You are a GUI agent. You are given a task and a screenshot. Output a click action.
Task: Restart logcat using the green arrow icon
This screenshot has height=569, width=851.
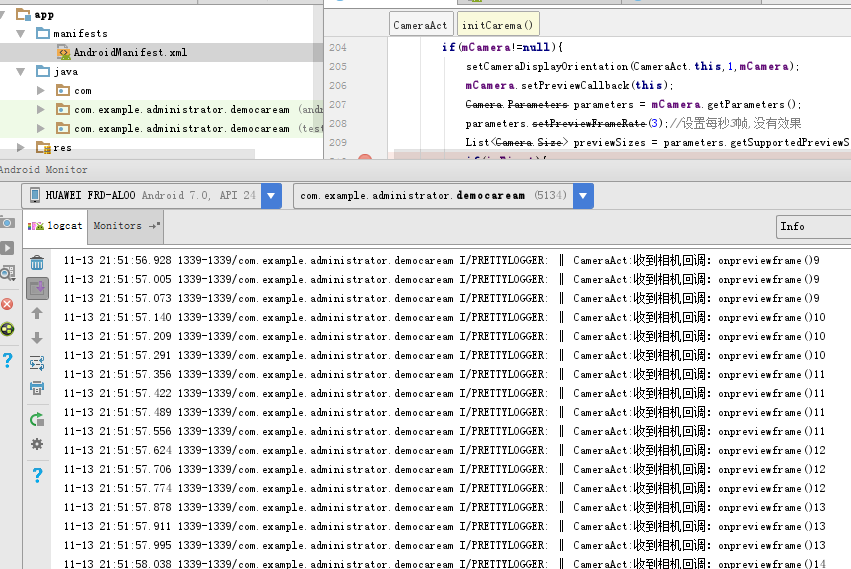37,419
